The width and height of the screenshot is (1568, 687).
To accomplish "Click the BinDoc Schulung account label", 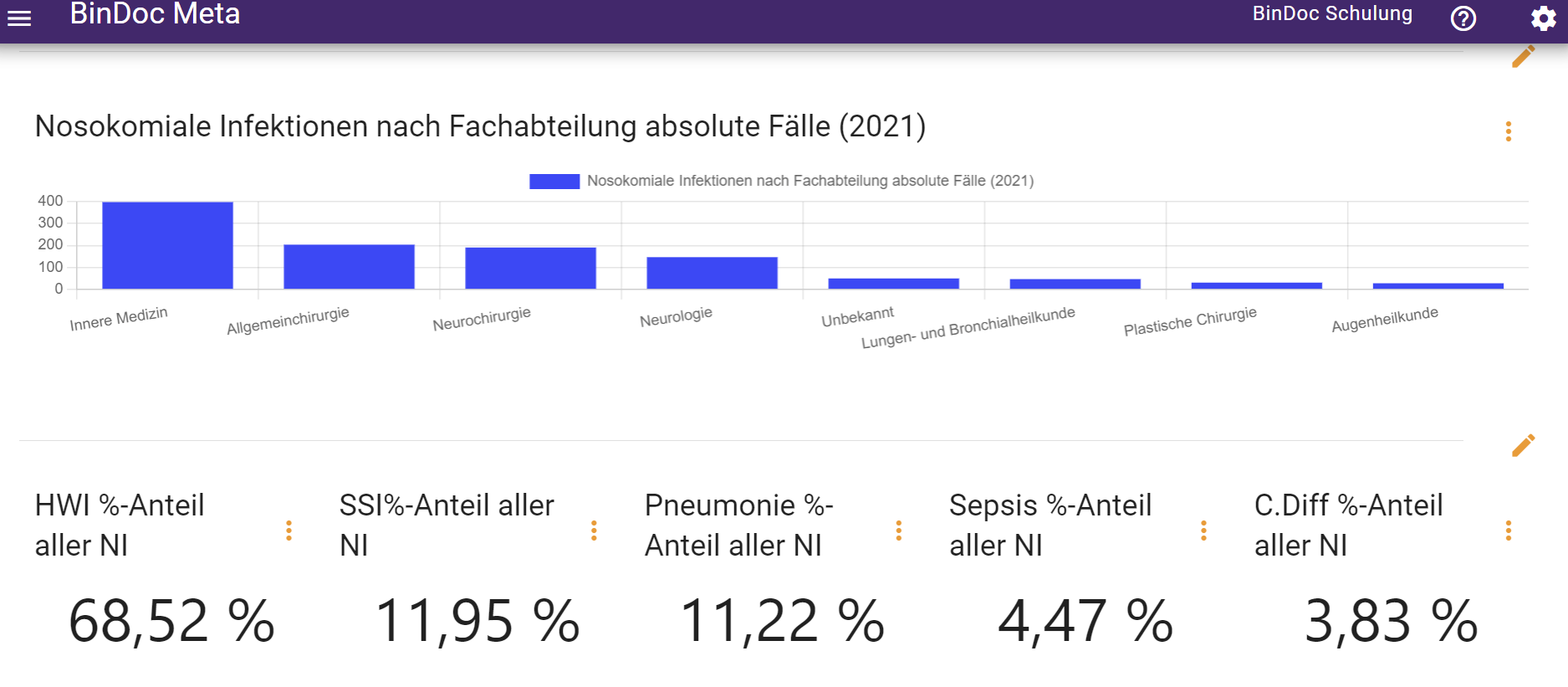I will click(x=1331, y=14).
